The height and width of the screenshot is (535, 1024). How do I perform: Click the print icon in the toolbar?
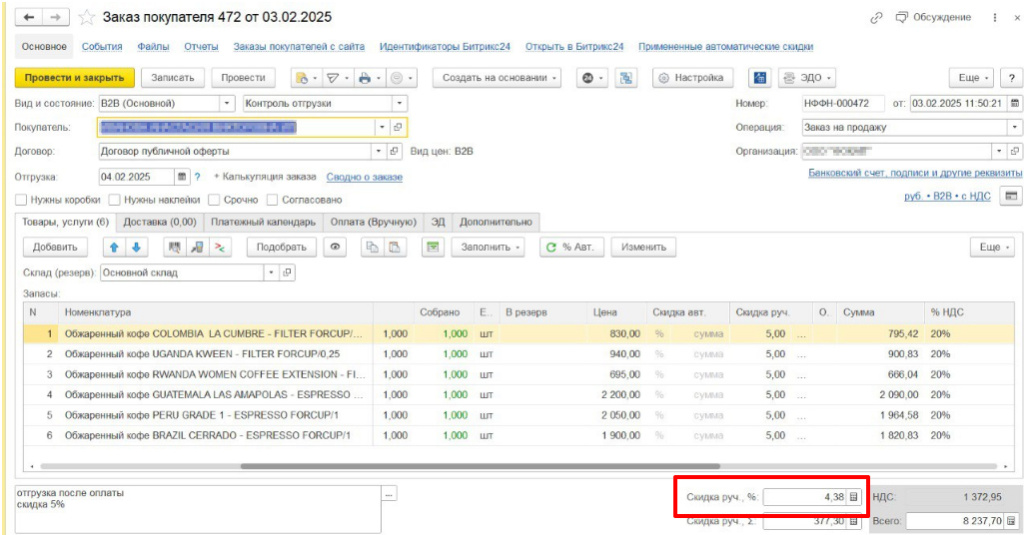click(364, 78)
